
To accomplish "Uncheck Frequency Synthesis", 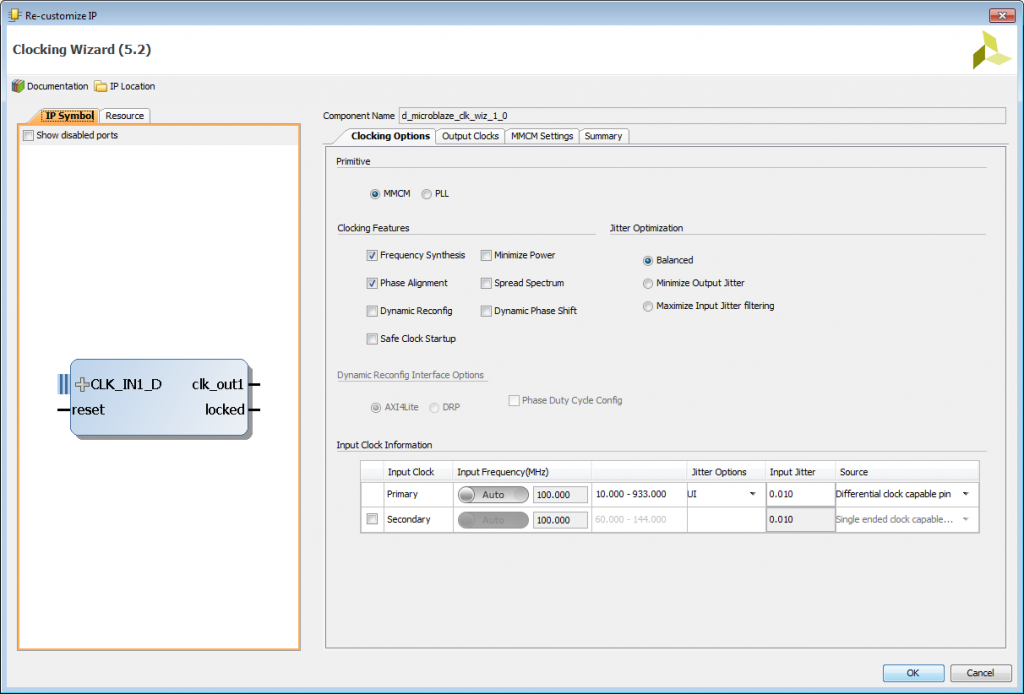I will tap(373, 255).
